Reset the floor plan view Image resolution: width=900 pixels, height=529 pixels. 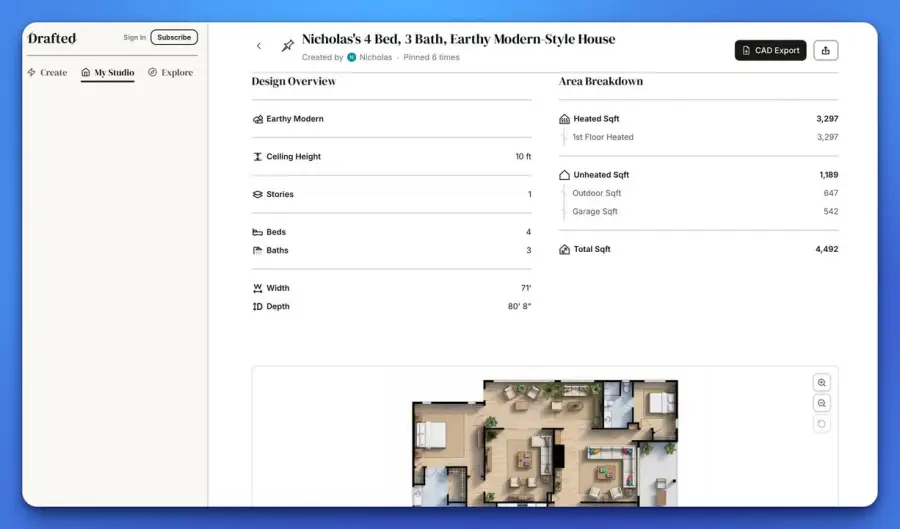pos(821,424)
